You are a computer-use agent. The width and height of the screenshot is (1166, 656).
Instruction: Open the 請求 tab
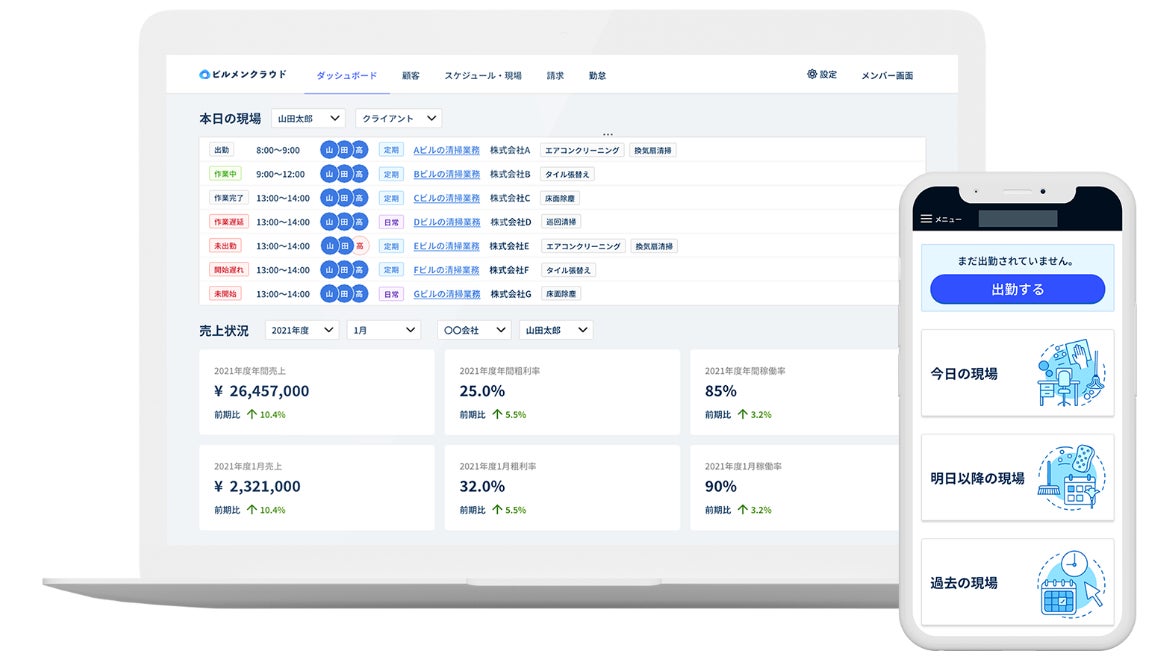(x=555, y=76)
